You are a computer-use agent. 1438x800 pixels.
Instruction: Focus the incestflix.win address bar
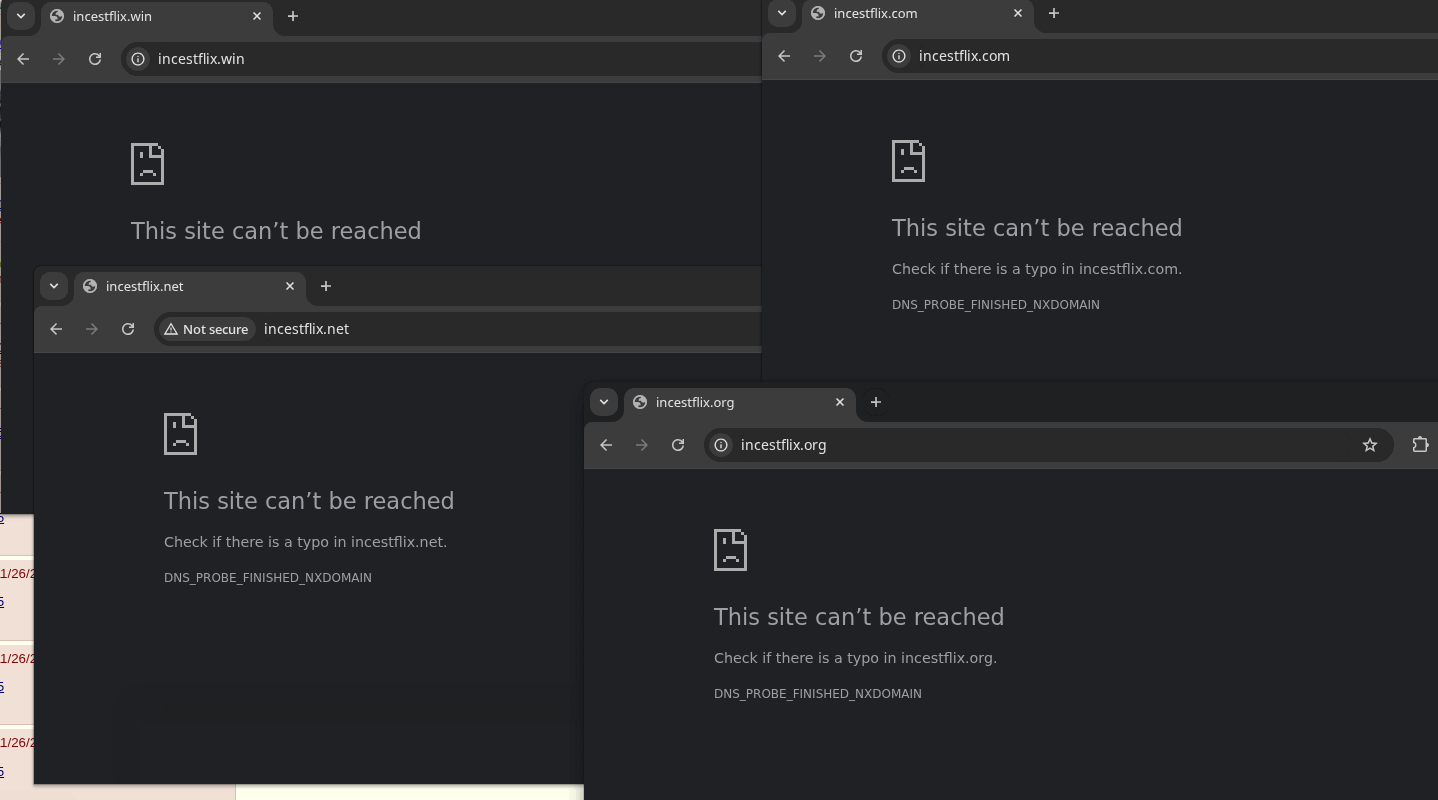[441, 59]
